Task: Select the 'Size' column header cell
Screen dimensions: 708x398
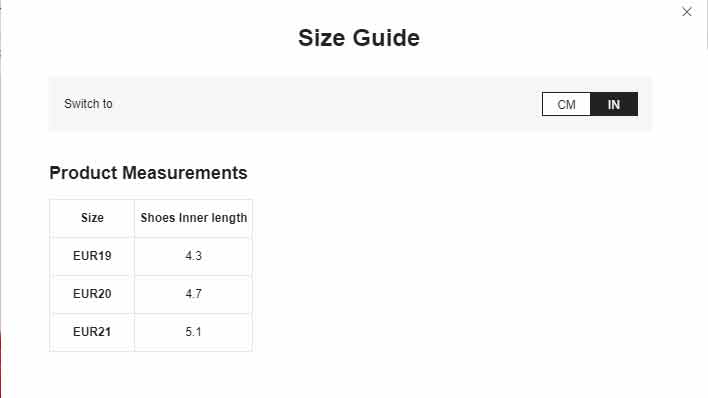Action: point(92,218)
